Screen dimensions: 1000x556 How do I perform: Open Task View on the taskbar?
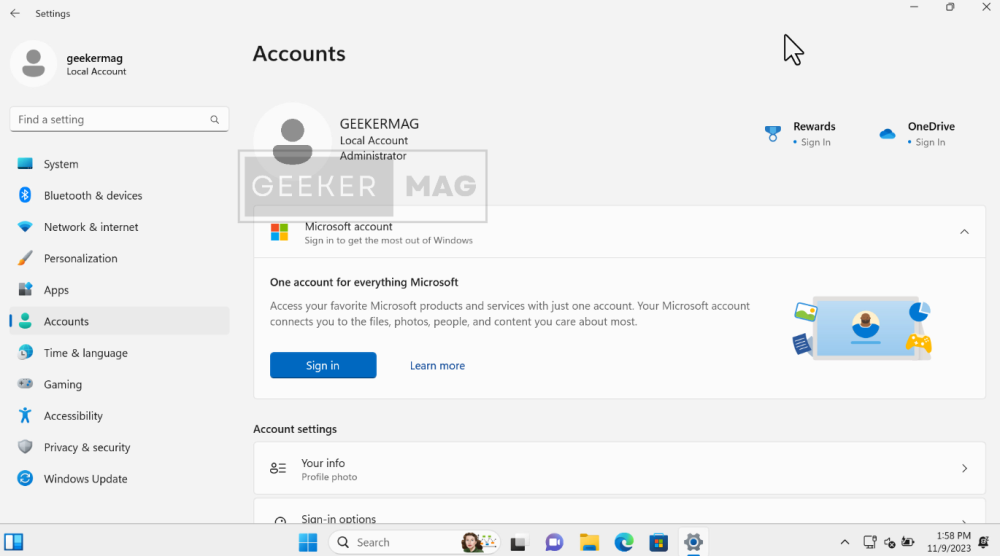coord(518,543)
